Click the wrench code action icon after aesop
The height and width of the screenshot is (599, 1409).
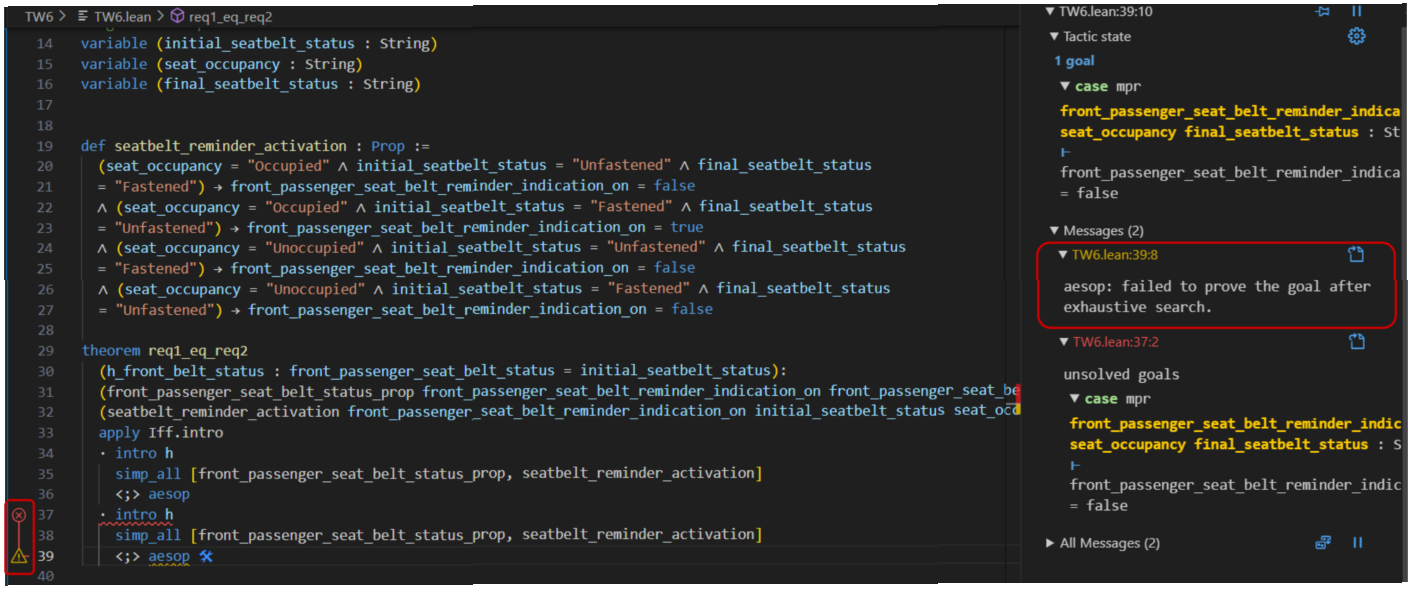tap(206, 556)
